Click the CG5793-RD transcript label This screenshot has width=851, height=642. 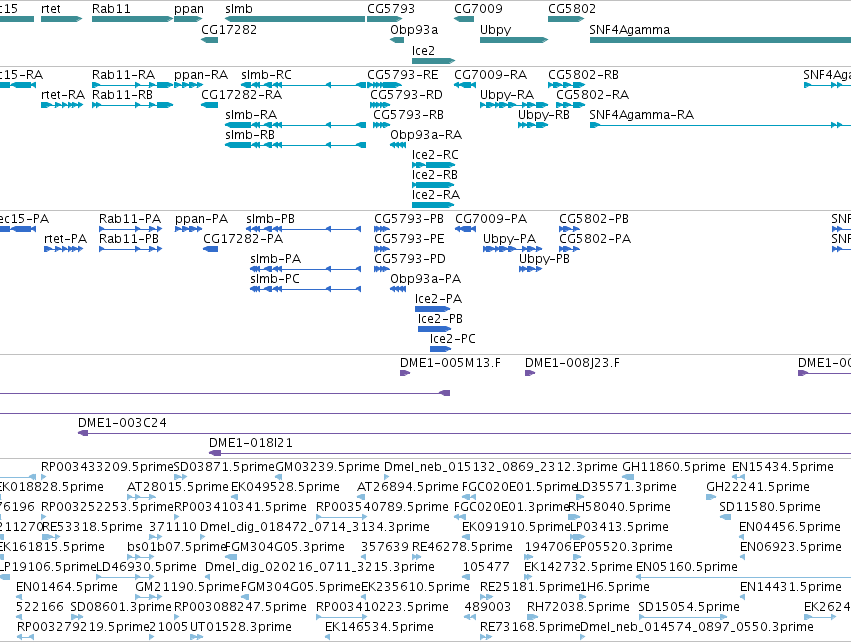(x=407, y=95)
